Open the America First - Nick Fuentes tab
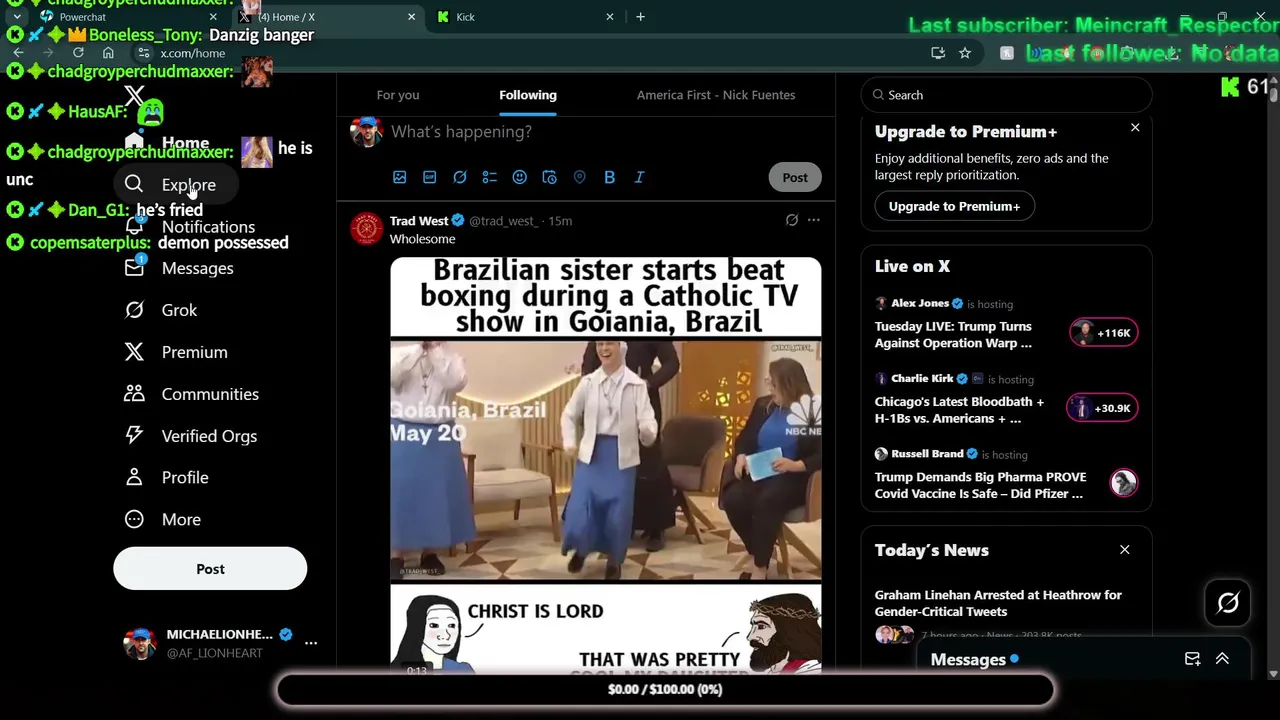The image size is (1280, 720). coord(716,95)
